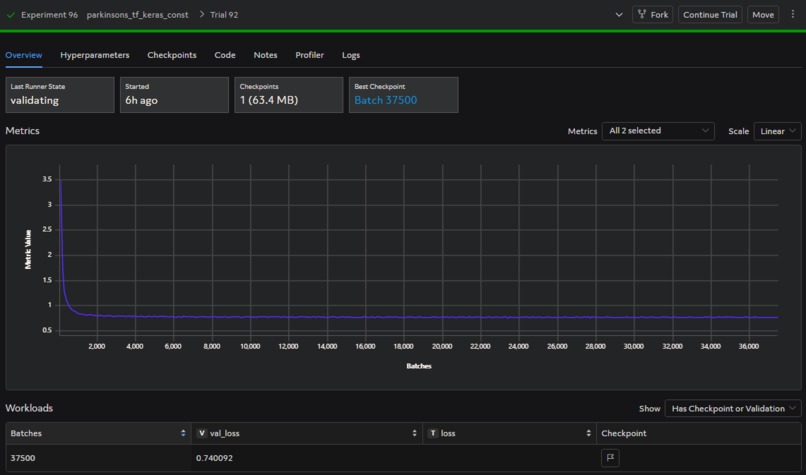
Task: Expand the chevron dropdown left of Fork
Action: coord(619,15)
